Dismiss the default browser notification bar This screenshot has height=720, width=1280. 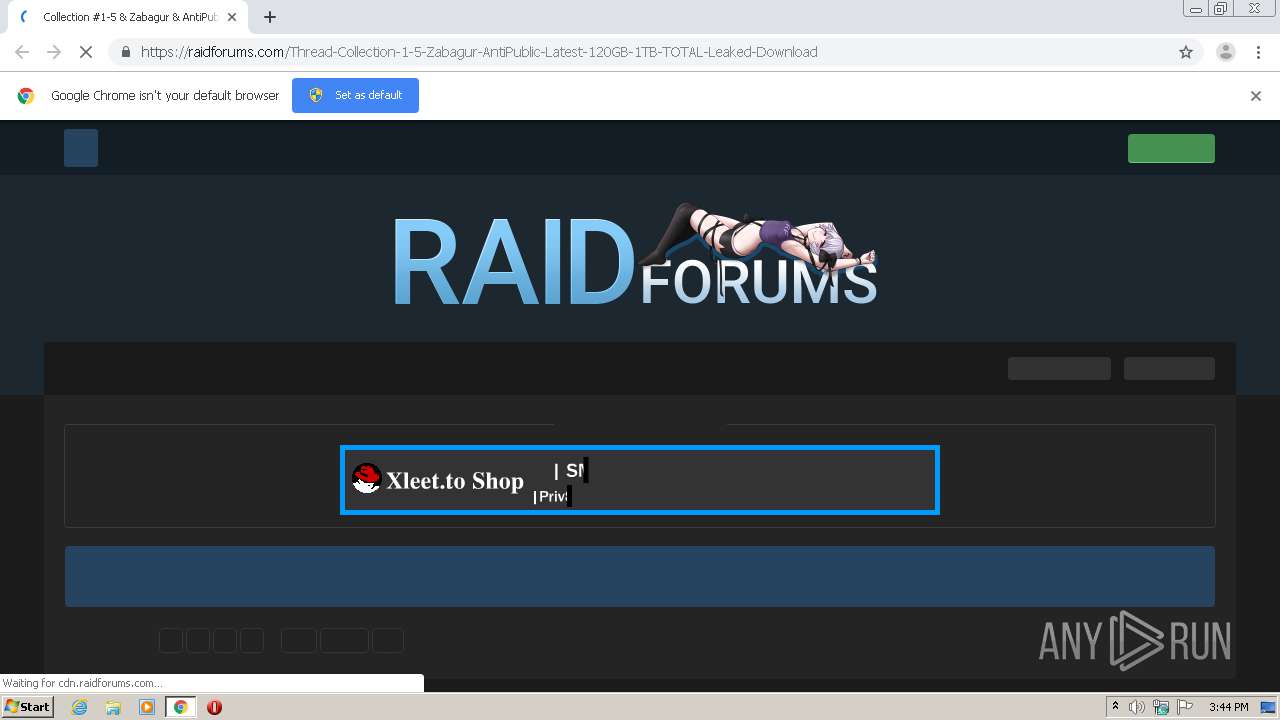click(x=1256, y=96)
